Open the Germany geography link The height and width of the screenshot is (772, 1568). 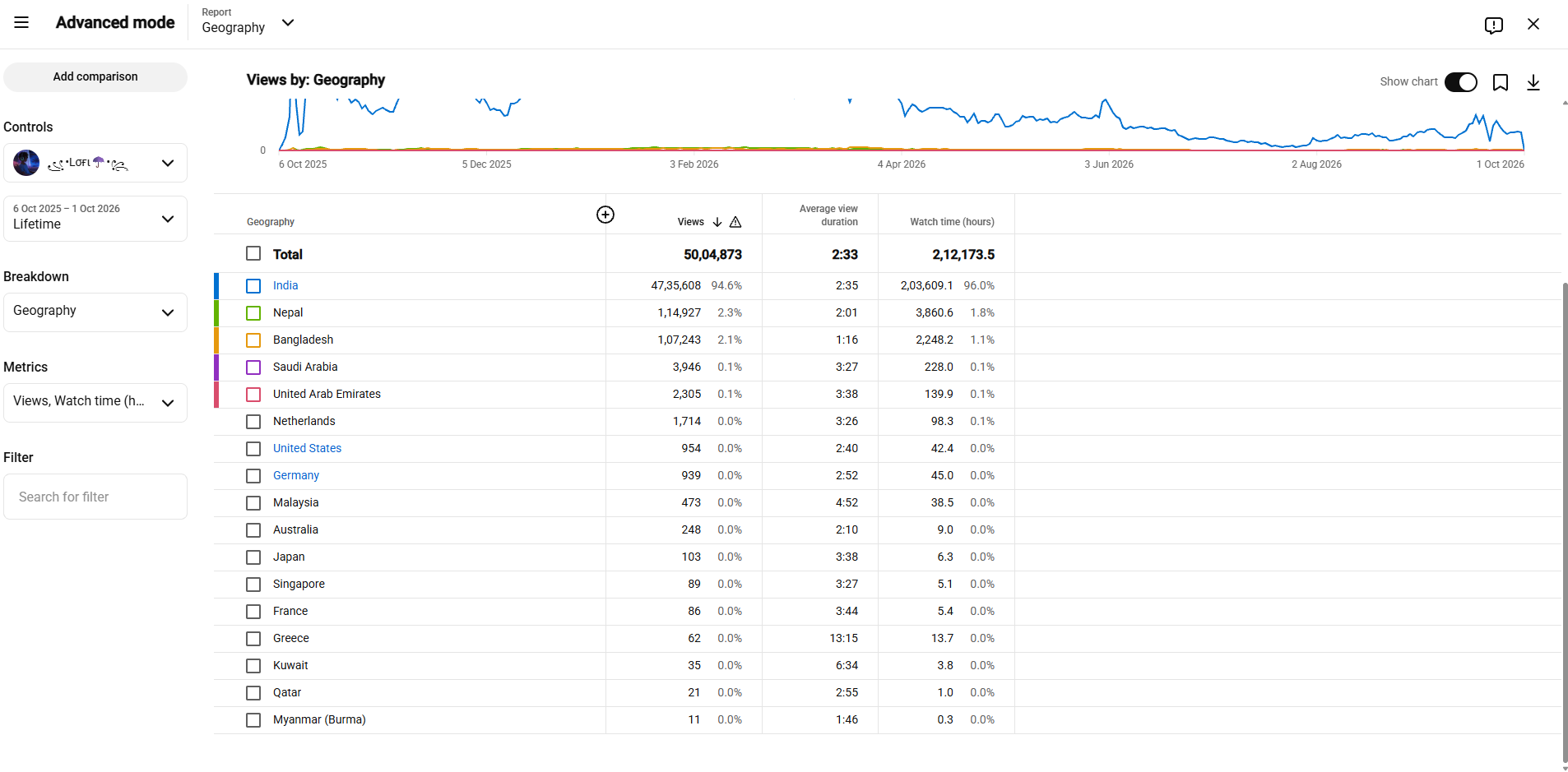tap(296, 475)
